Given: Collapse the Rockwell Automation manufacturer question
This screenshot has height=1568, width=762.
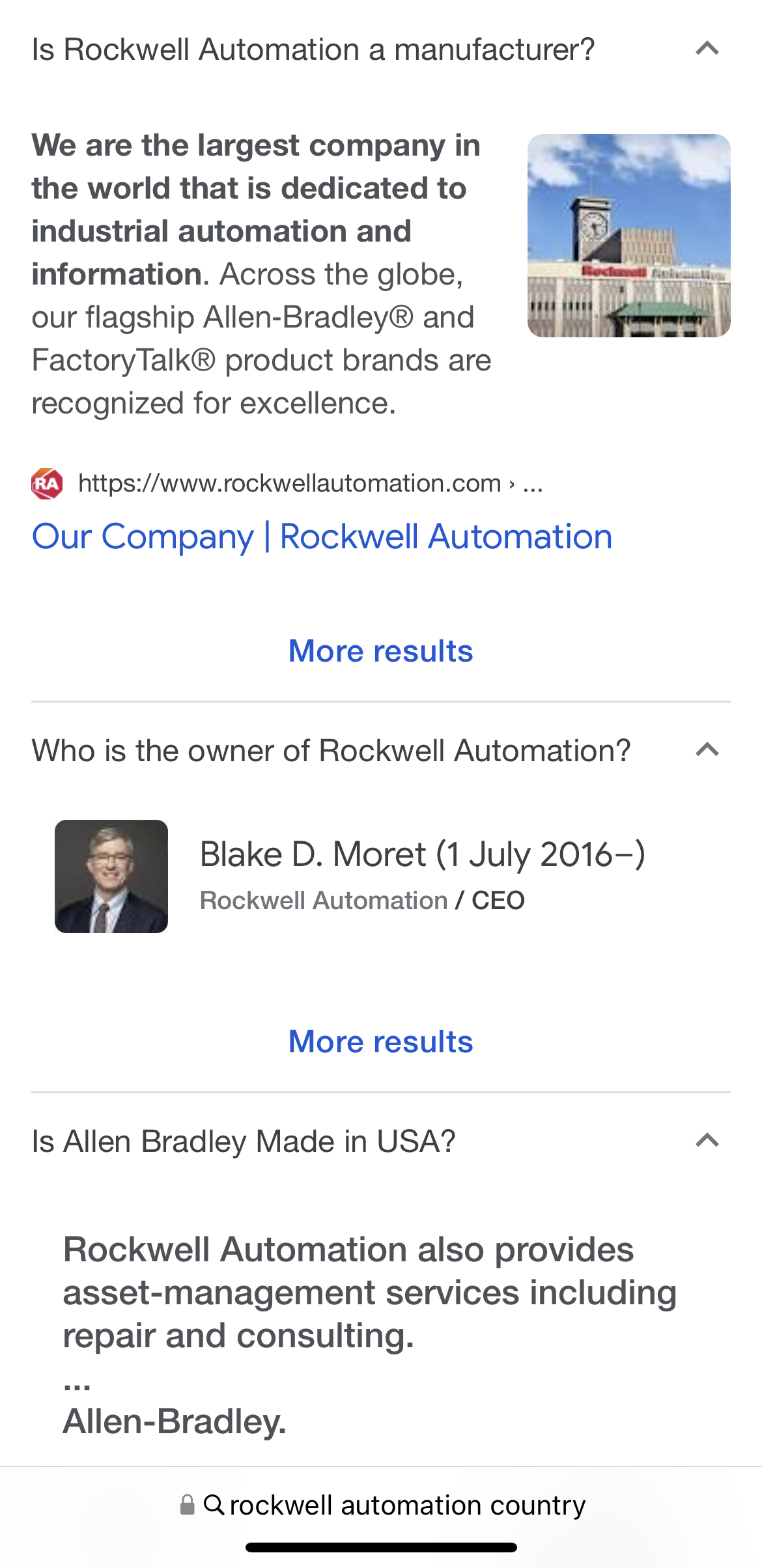Looking at the screenshot, I should 707,49.
